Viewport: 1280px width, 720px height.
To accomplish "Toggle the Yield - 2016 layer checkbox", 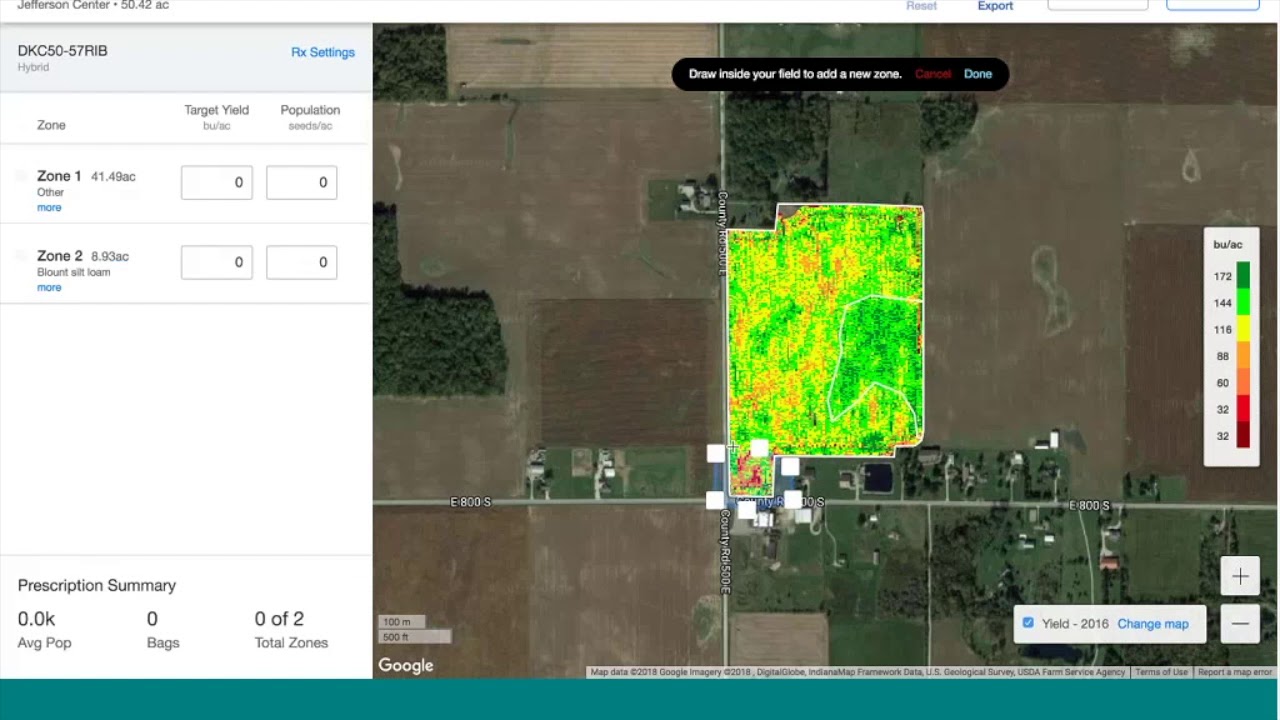I will [x=1028, y=623].
